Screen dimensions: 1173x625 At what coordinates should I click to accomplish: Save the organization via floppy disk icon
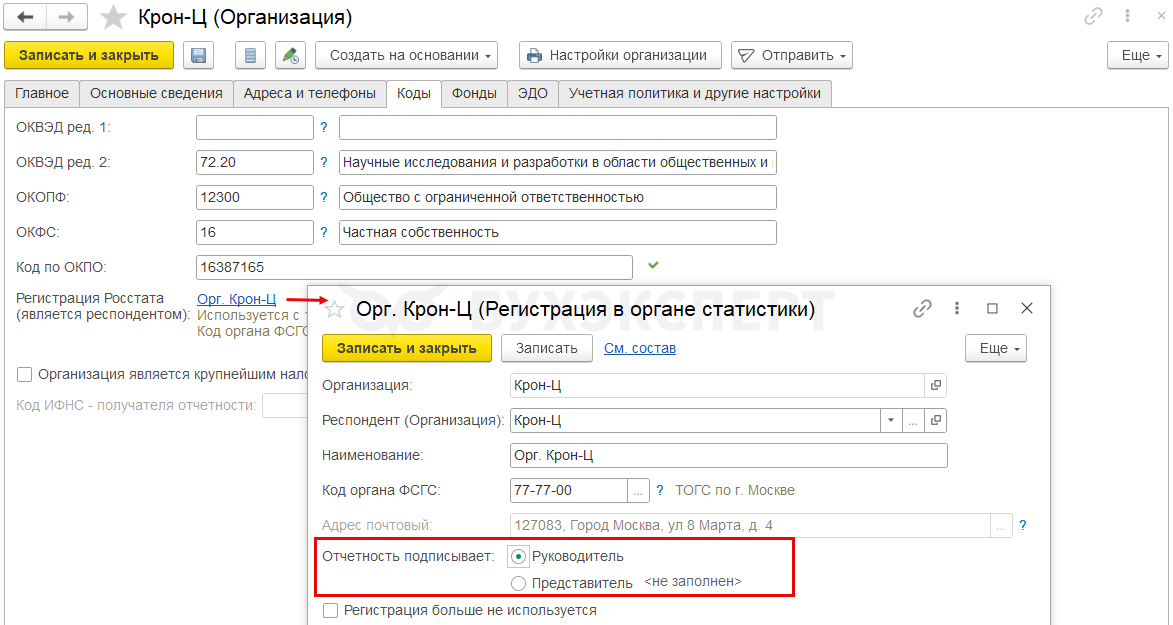point(198,55)
